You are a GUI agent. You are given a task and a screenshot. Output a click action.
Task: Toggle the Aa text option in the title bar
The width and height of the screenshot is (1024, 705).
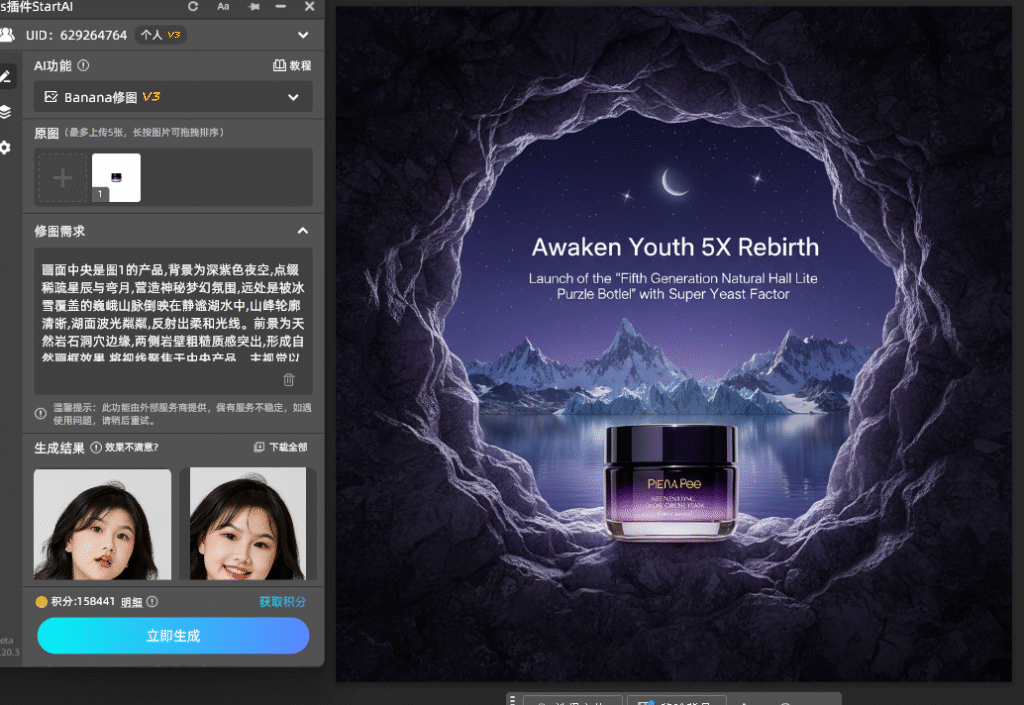point(224,7)
